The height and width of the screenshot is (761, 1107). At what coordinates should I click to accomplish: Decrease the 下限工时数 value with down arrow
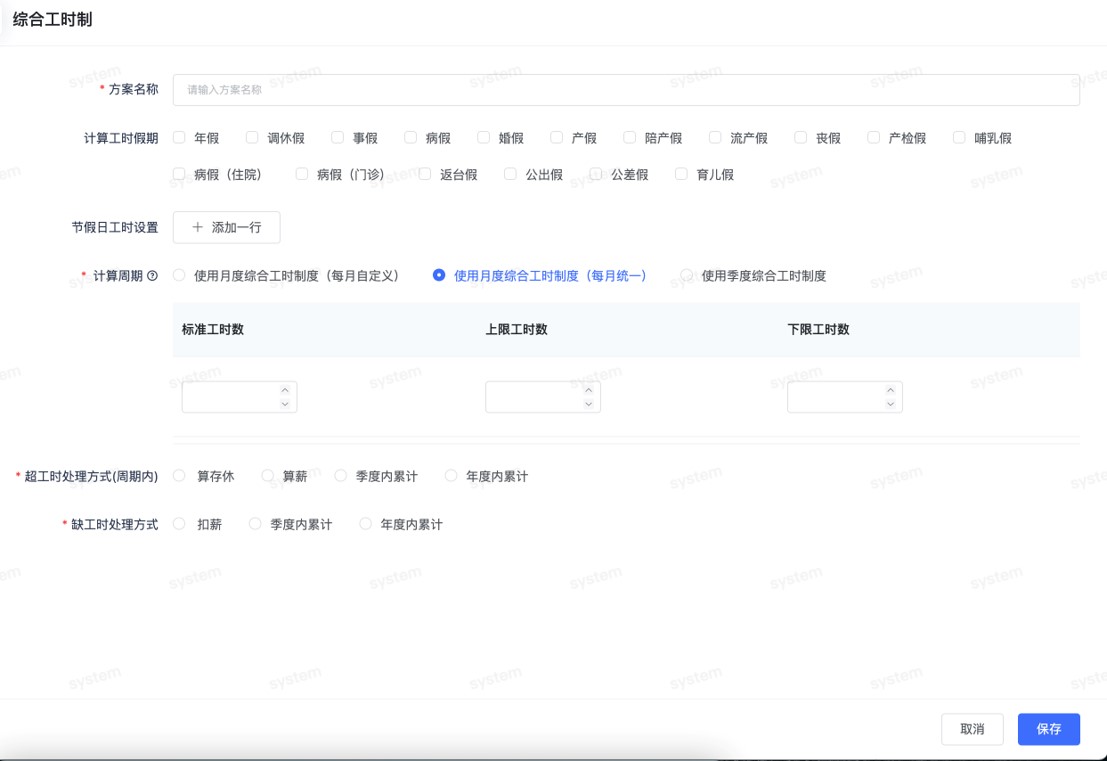tap(891, 404)
